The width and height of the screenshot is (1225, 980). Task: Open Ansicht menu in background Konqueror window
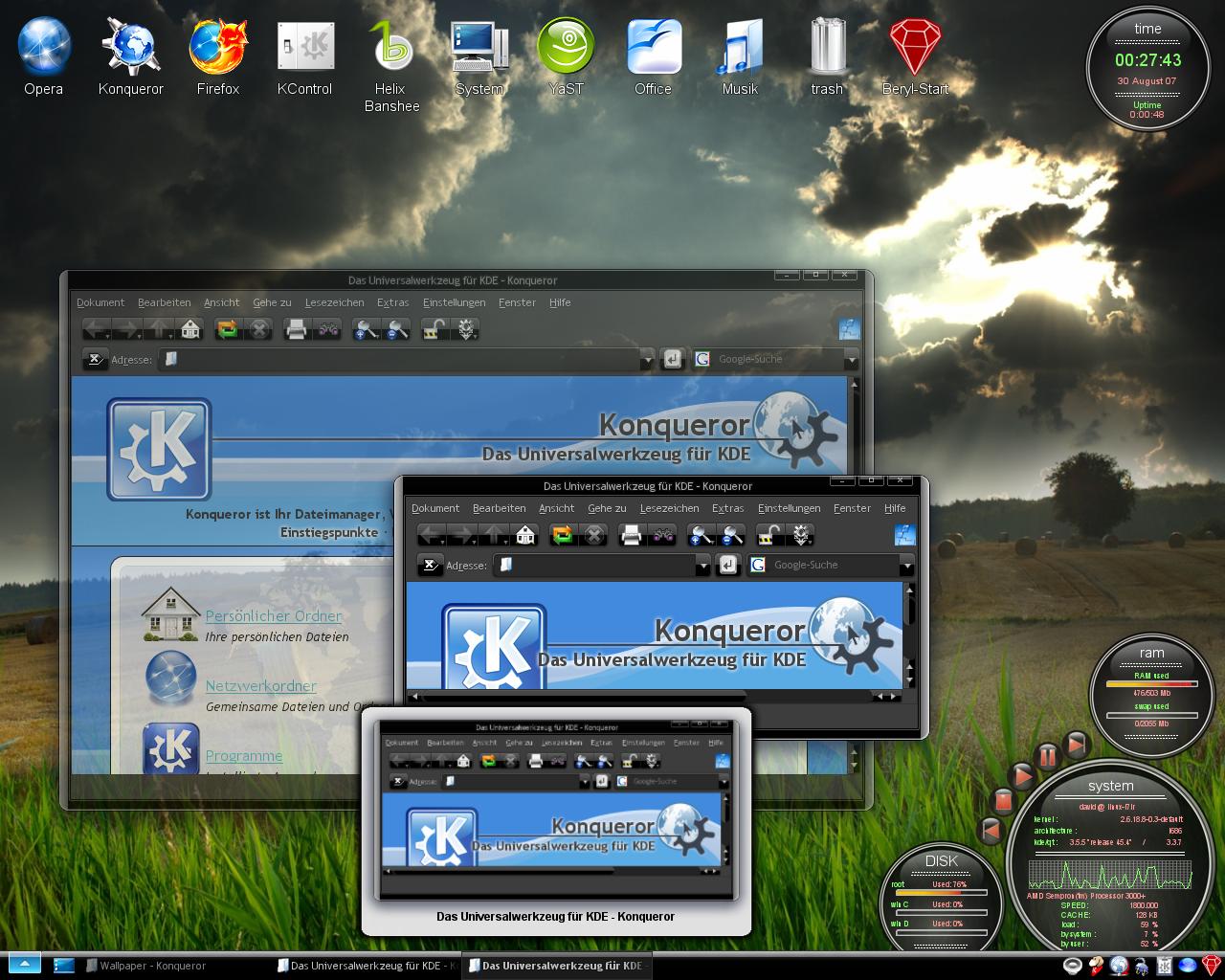pyautogui.click(x=221, y=302)
